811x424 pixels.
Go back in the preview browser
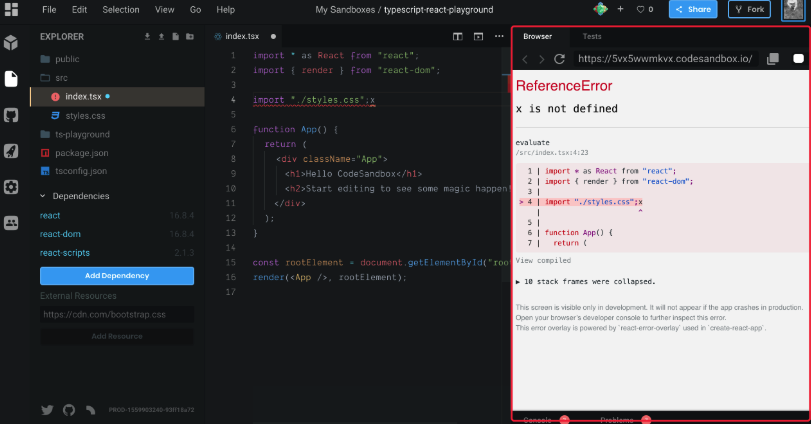point(525,59)
